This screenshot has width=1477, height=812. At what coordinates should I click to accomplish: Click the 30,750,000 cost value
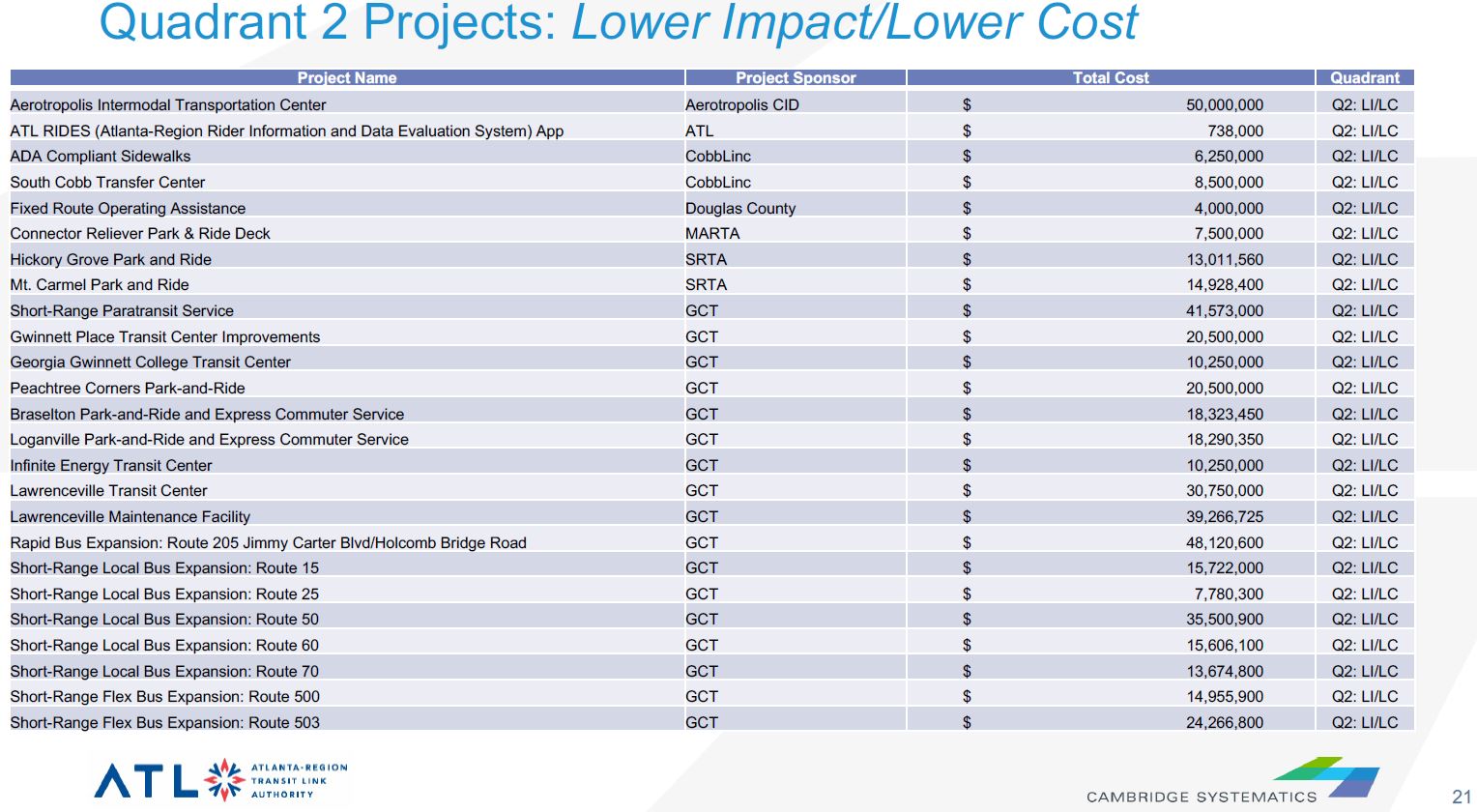click(x=1225, y=490)
